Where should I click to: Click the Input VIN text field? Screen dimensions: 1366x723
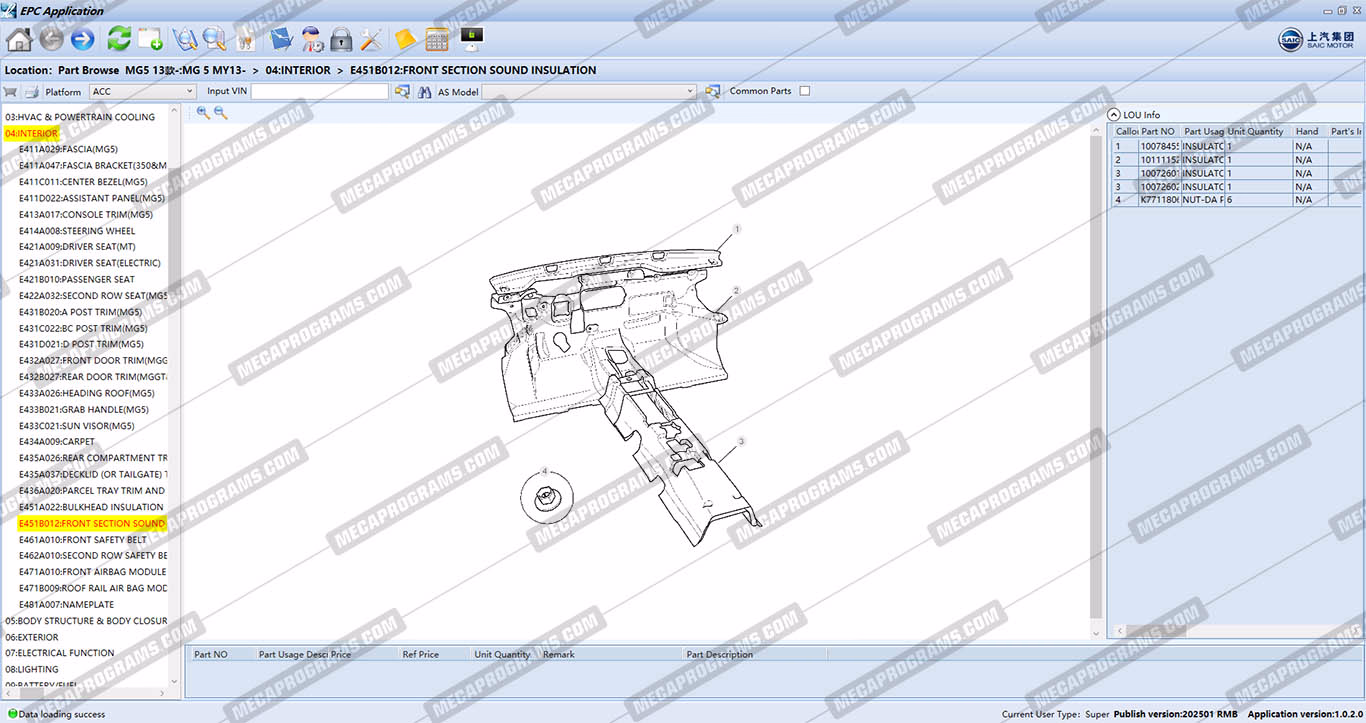tap(319, 91)
